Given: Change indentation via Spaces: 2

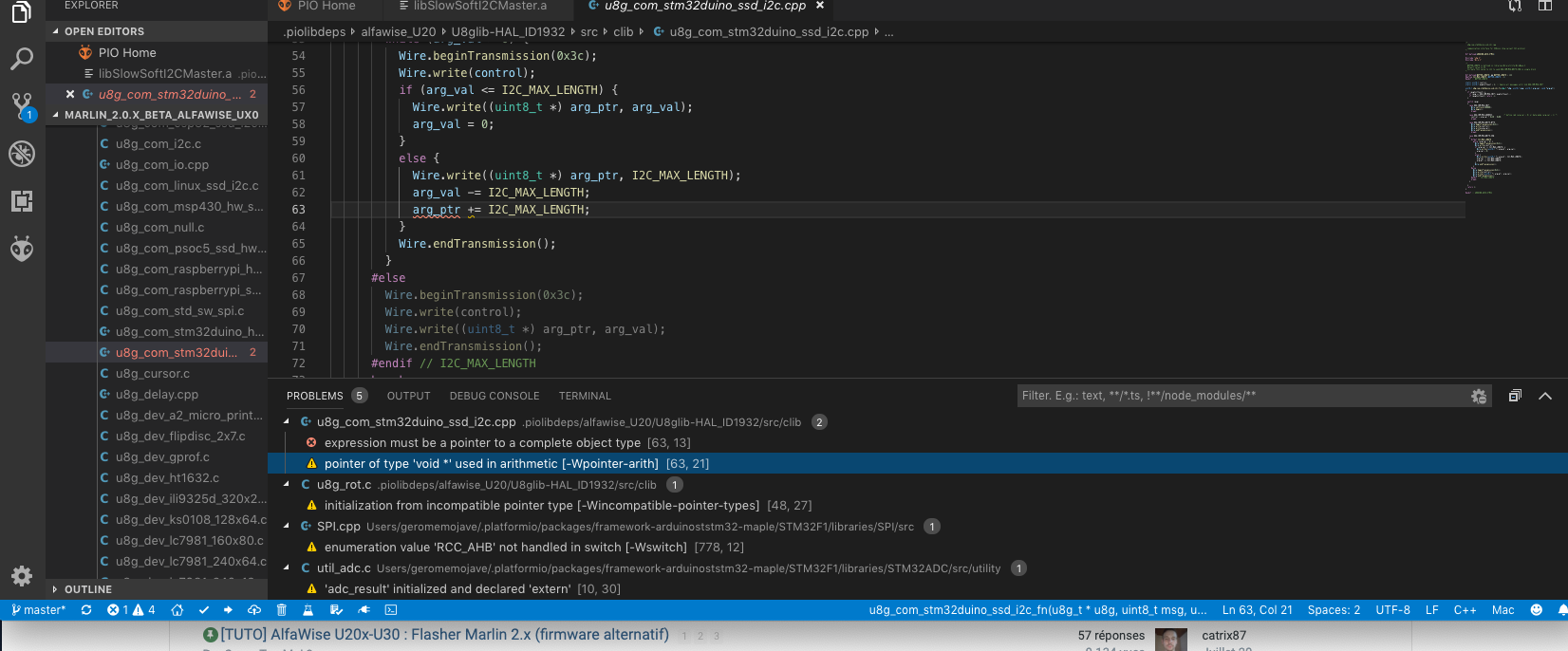Looking at the screenshot, I should pyautogui.click(x=1334, y=610).
